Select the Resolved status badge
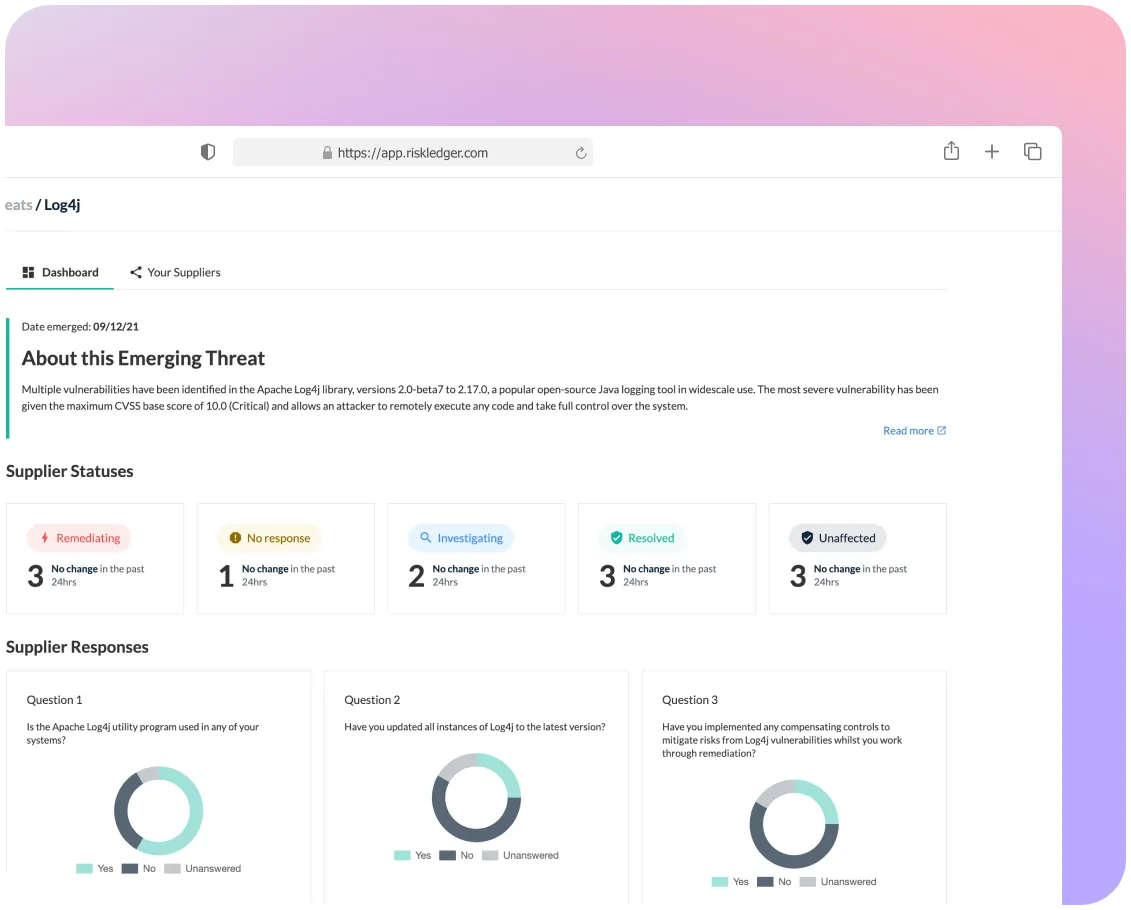The image size is (1131, 910). coord(642,538)
